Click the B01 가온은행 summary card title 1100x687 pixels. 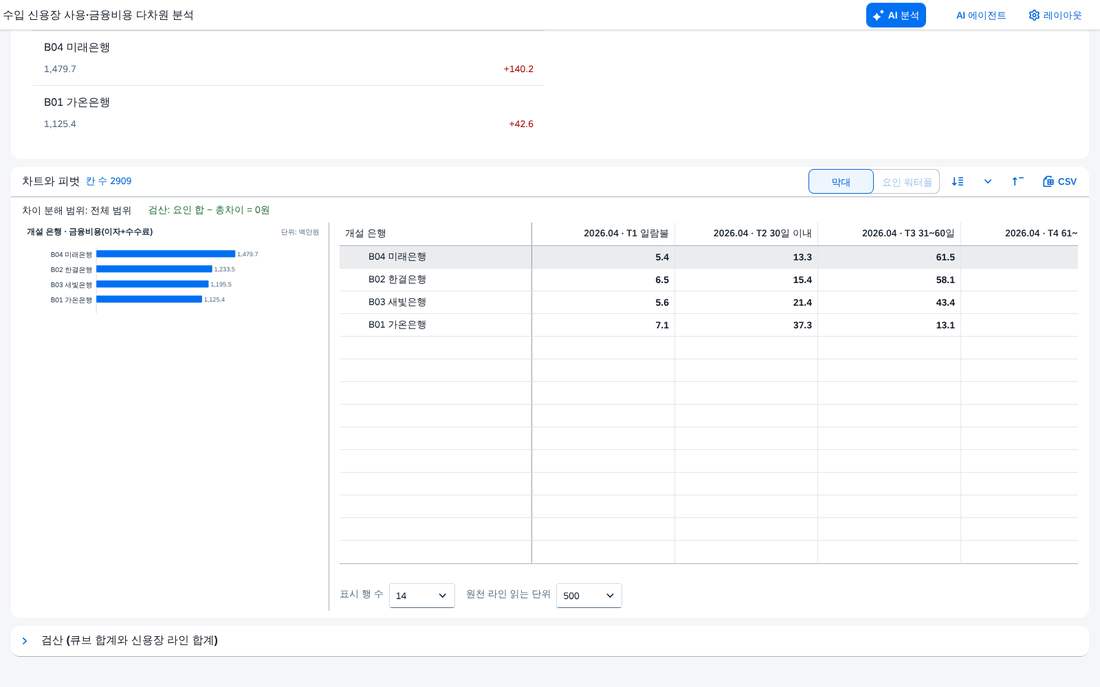click(76, 102)
